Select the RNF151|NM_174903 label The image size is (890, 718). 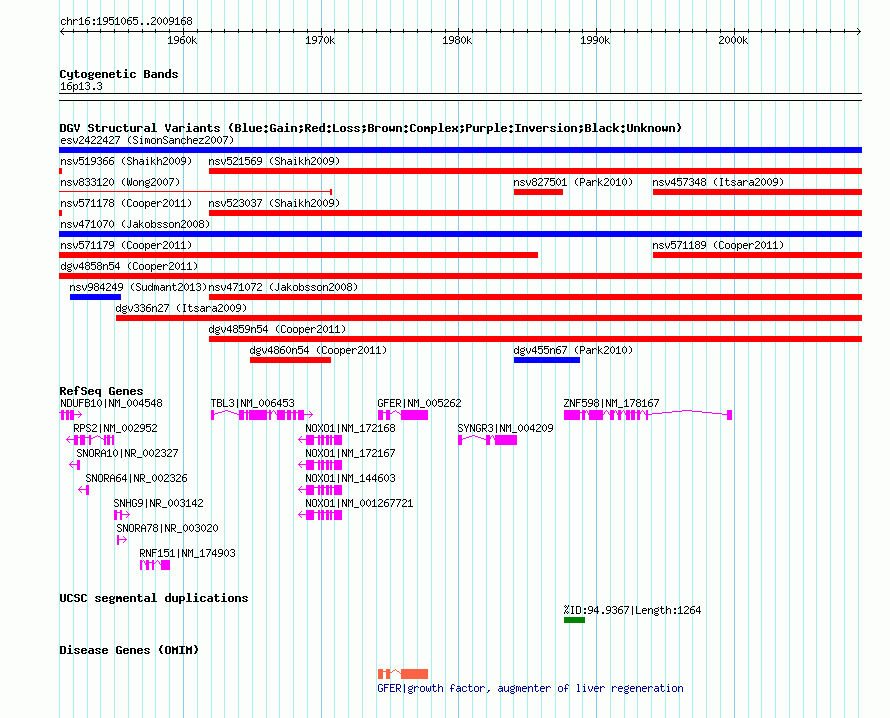pyautogui.click(x=187, y=553)
